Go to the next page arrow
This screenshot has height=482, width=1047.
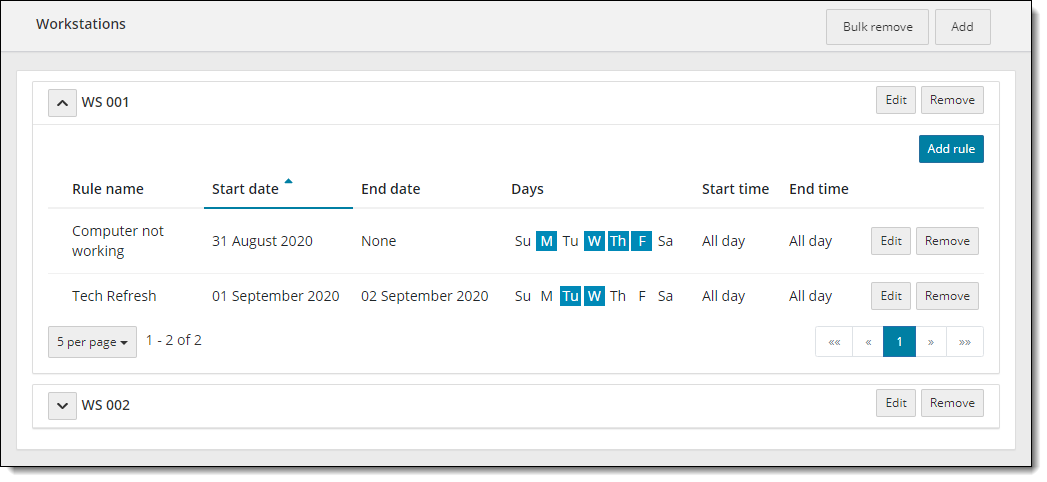pyautogui.click(x=931, y=341)
